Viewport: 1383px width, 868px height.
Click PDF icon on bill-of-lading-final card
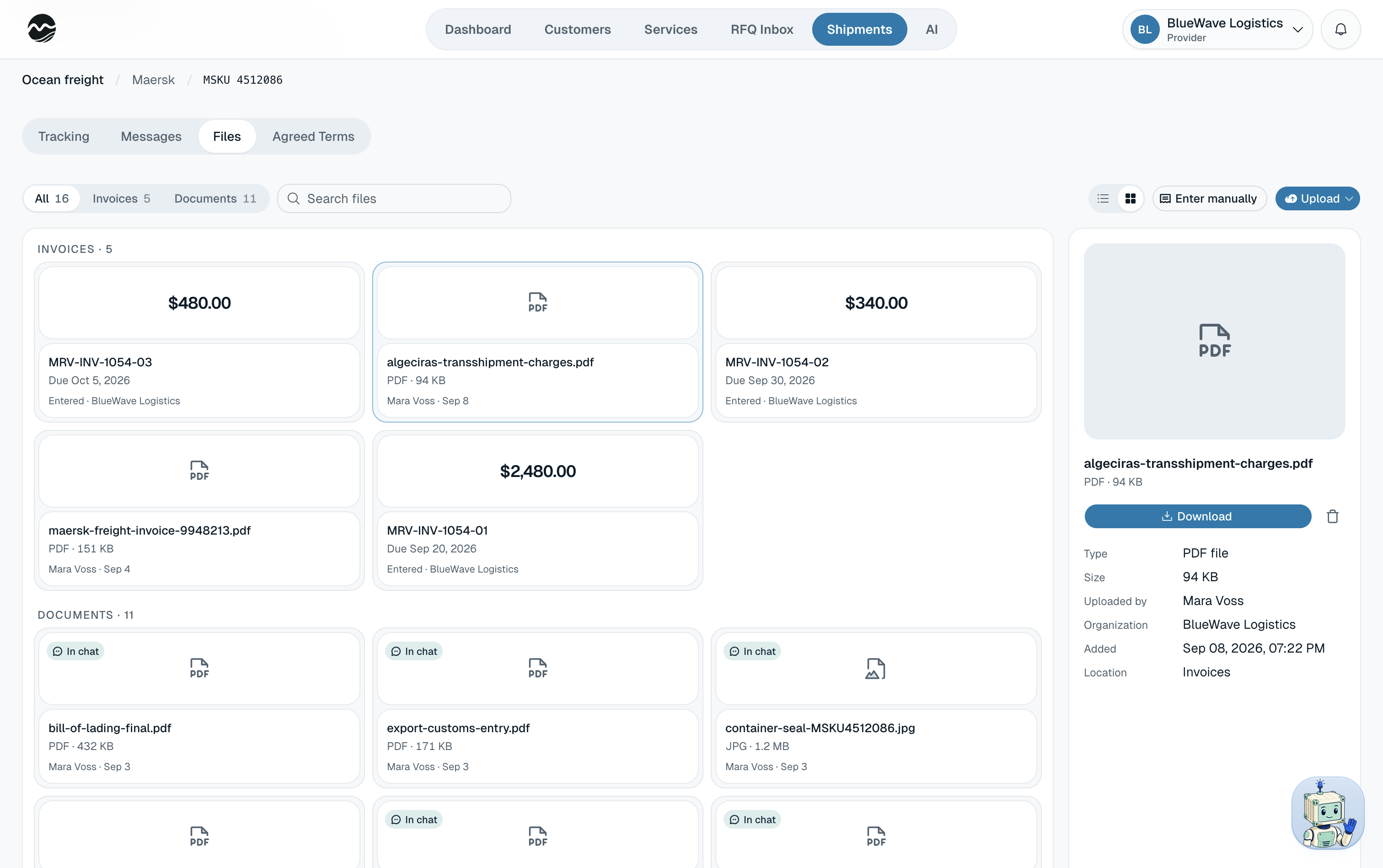click(199, 668)
